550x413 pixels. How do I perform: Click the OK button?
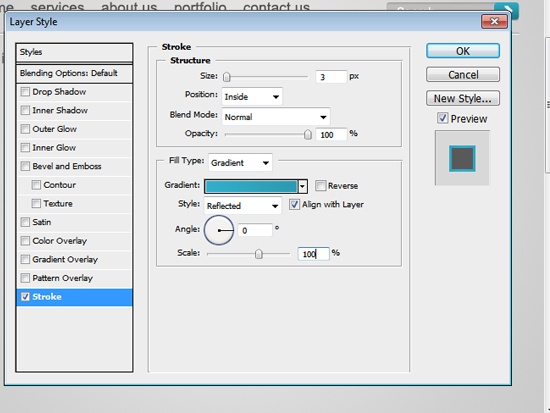click(463, 51)
